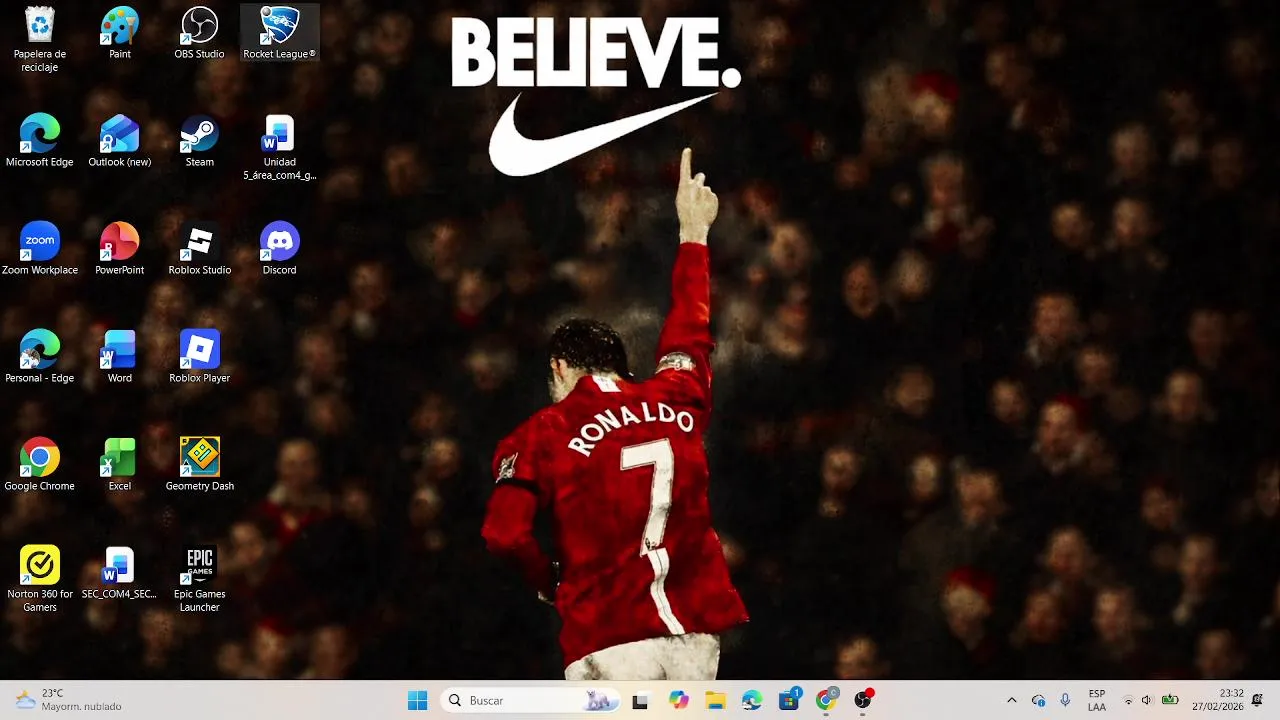
Task: Select the Paint desktop shortcut
Action: click(120, 33)
